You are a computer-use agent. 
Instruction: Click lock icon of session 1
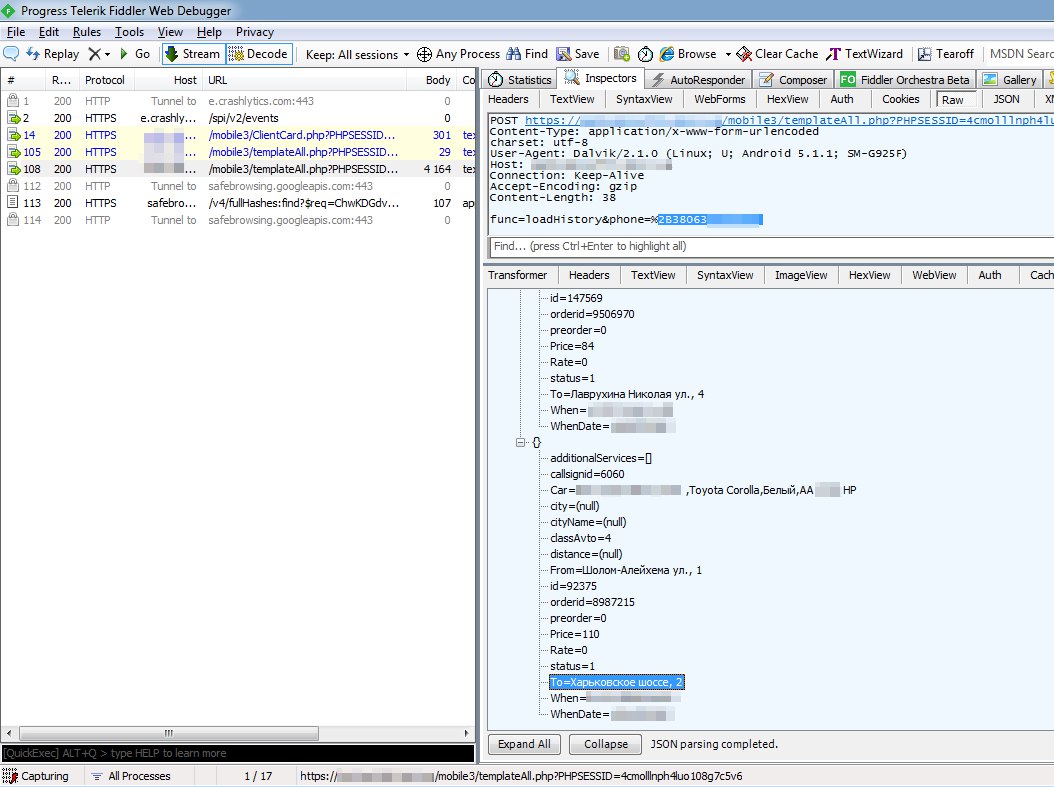coord(13,101)
